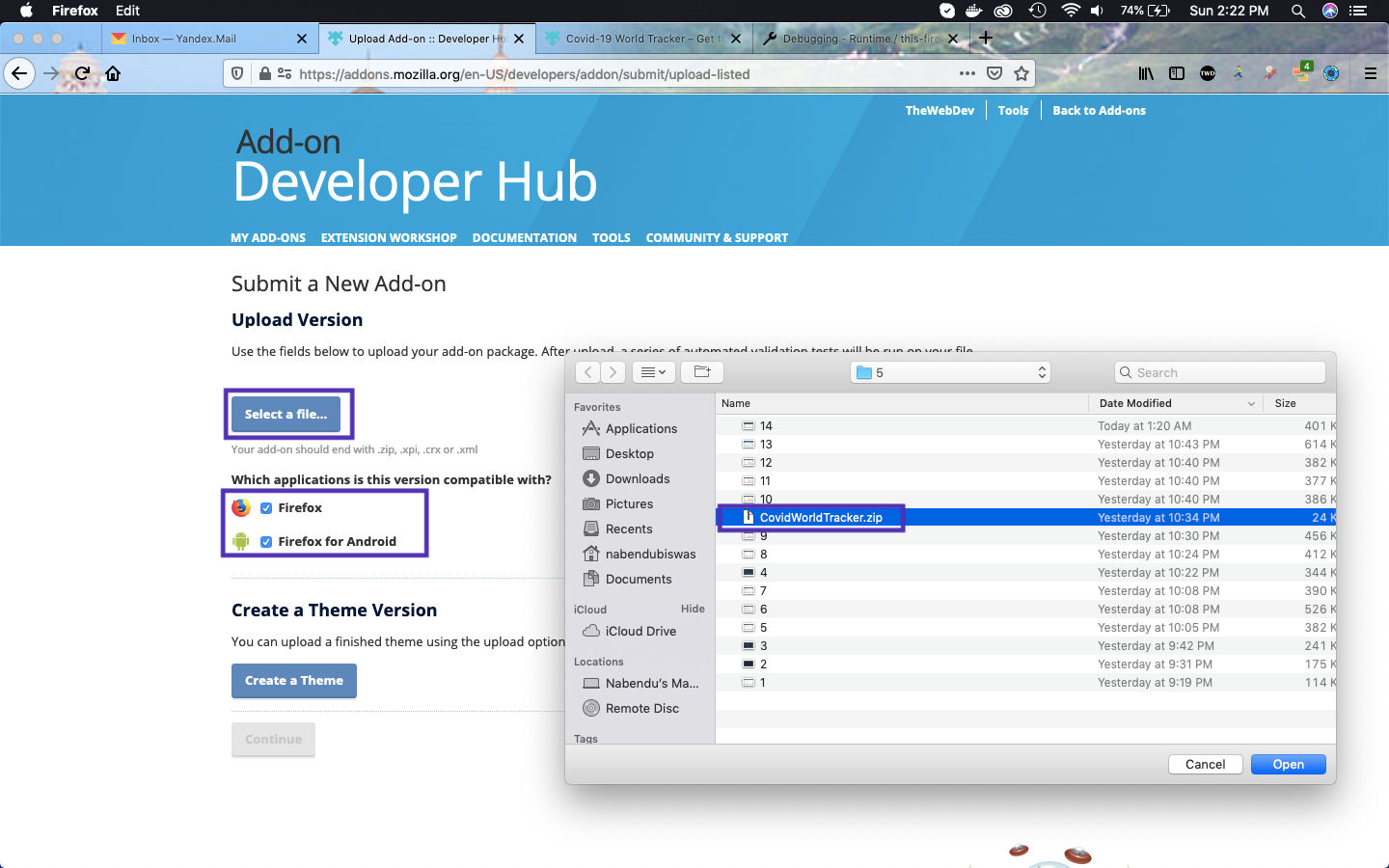Image resolution: width=1389 pixels, height=868 pixels.
Task: Go back using browser back arrow
Action: (x=19, y=73)
